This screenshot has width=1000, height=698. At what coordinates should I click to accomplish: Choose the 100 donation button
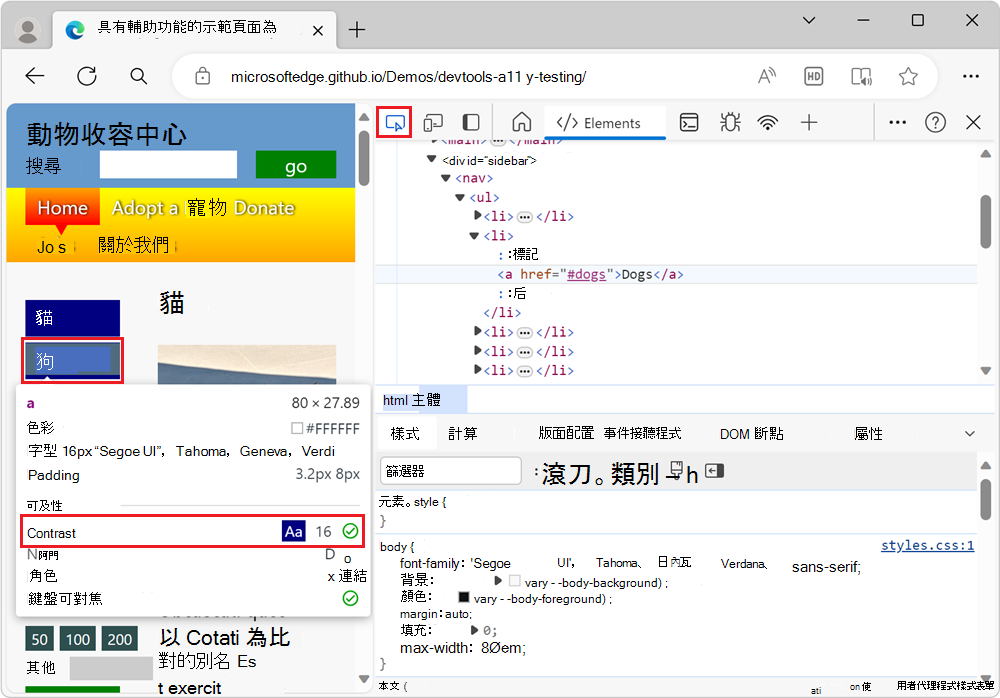tap(78, 639)
